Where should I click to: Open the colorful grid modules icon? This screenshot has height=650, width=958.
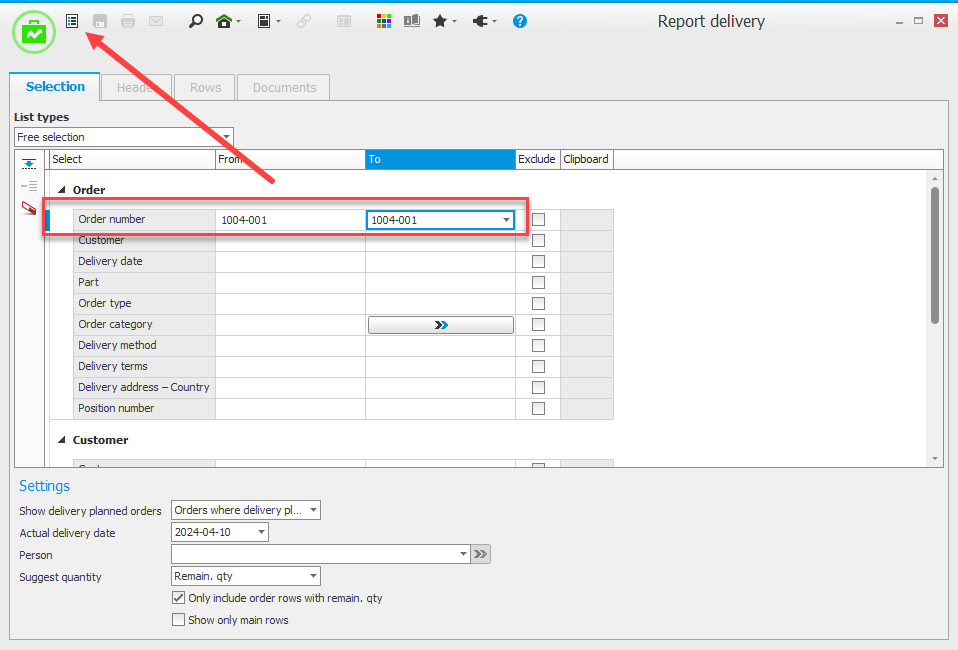click(x=384, y=21)
